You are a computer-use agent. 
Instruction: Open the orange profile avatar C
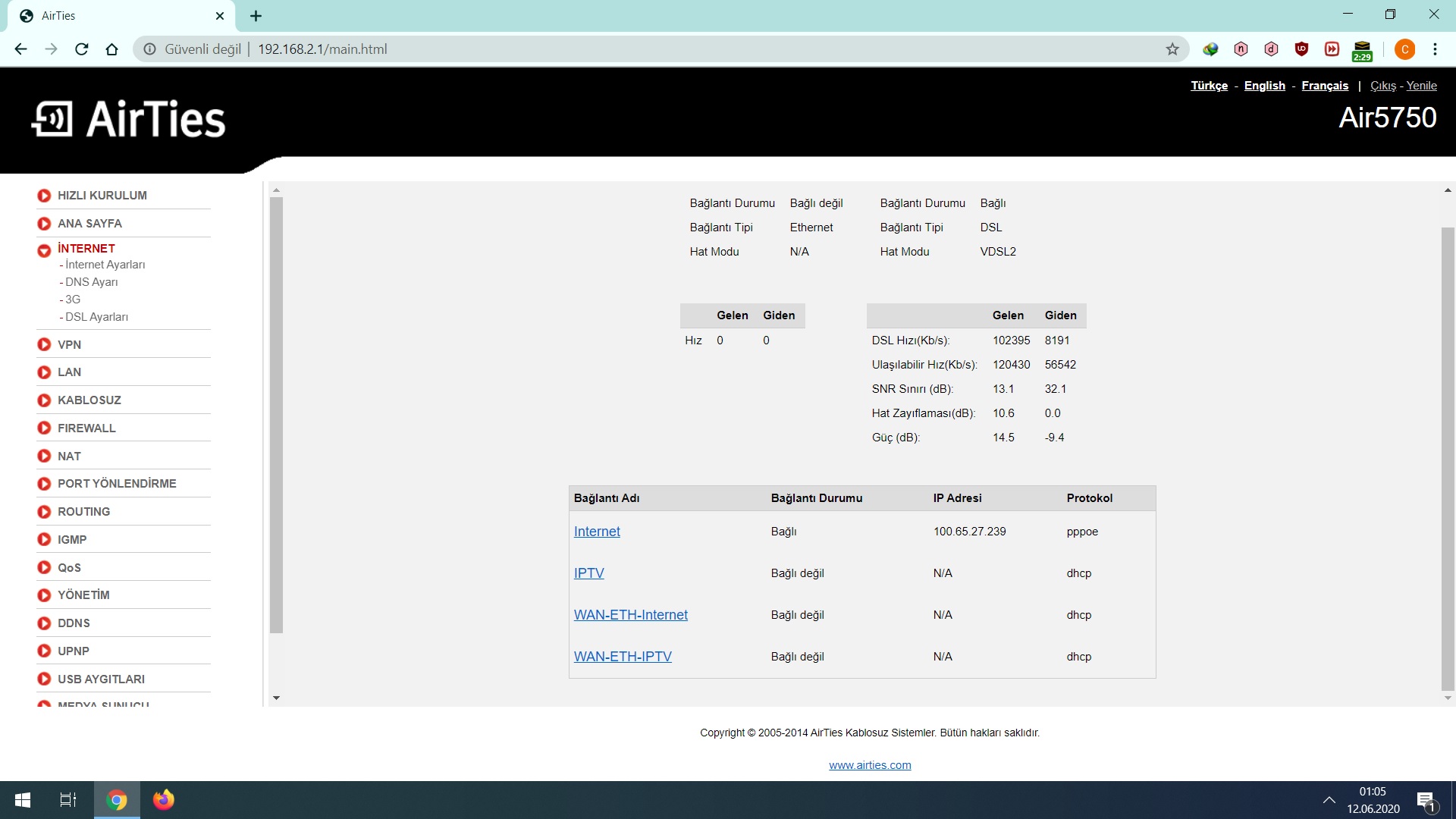click(1404, 49)
